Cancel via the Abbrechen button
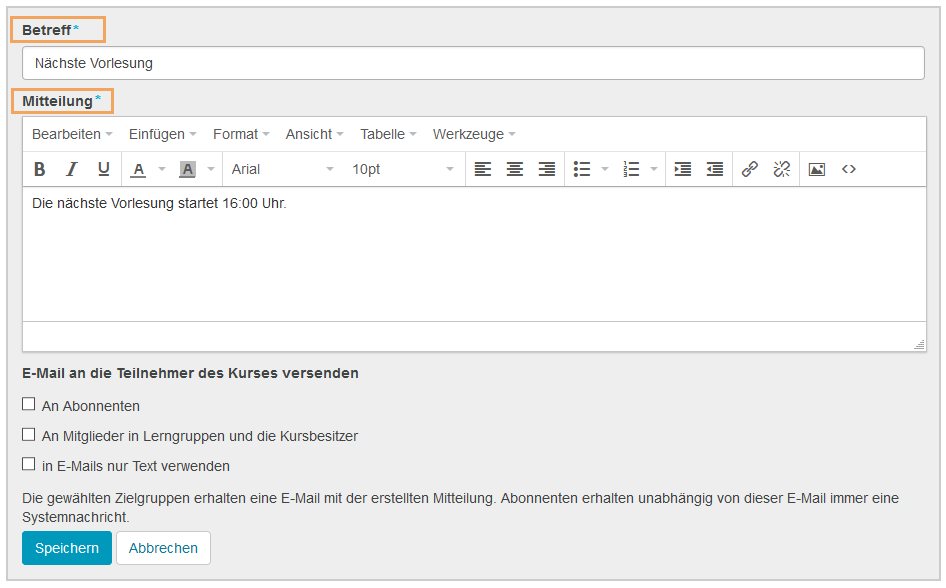 coord(163,548)
